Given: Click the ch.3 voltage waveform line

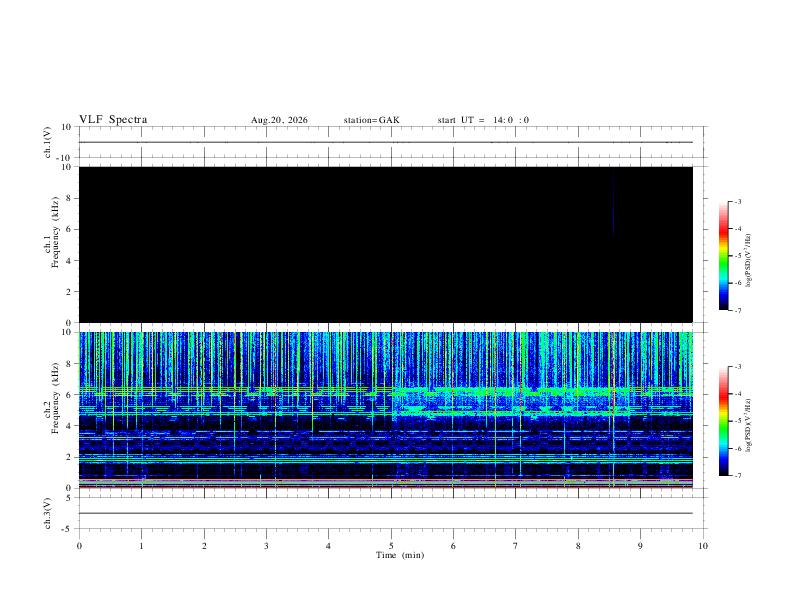Looking at the screenshot, I should [x=386, y=513].
